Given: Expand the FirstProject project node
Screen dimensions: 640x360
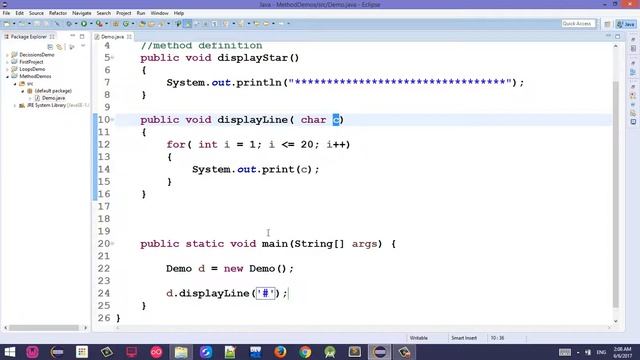Looking at the screenshot, I should (7, 62).
